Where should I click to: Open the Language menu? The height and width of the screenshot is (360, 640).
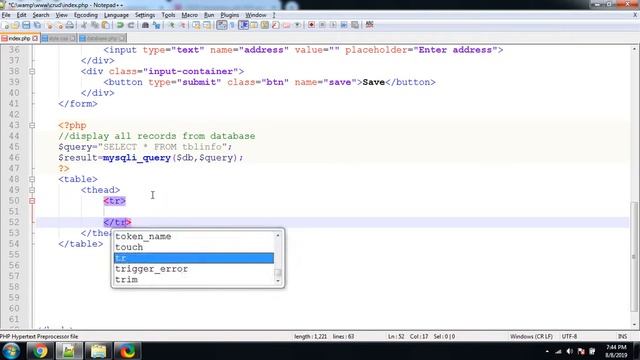pos(116,15)
